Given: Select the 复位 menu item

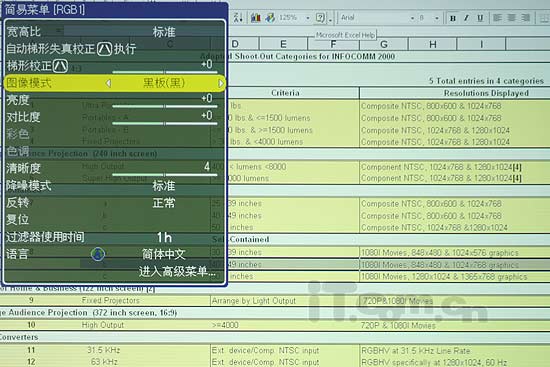Looking at the screenshot, I should [x=114, y=220].
